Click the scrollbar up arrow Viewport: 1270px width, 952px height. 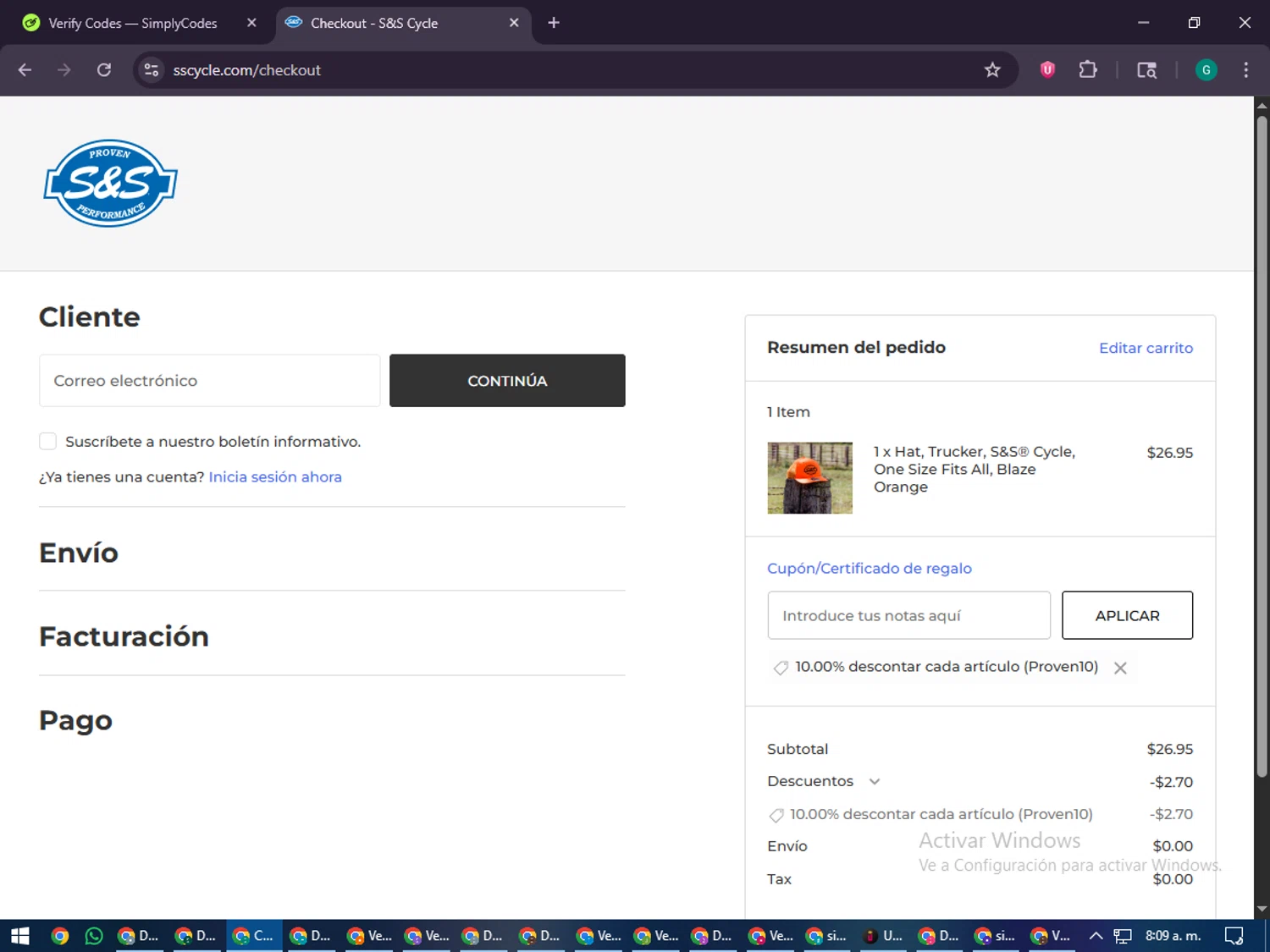[1262, 106]
